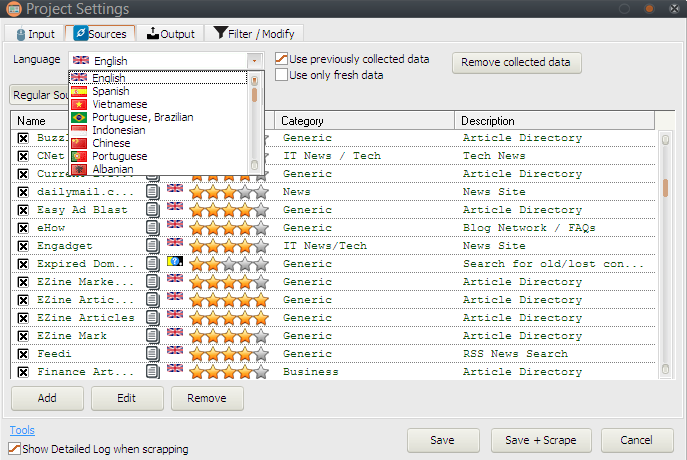687x460 pixels.
Task: Switch to the Output tab
Action: [x=171, y=34]
